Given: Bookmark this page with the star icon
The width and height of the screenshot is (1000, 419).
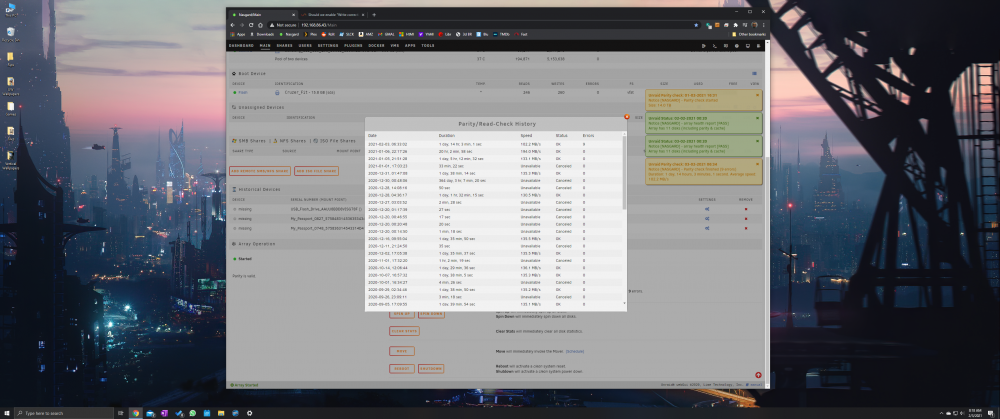Looking at the screenshot, I should point(696,25).
